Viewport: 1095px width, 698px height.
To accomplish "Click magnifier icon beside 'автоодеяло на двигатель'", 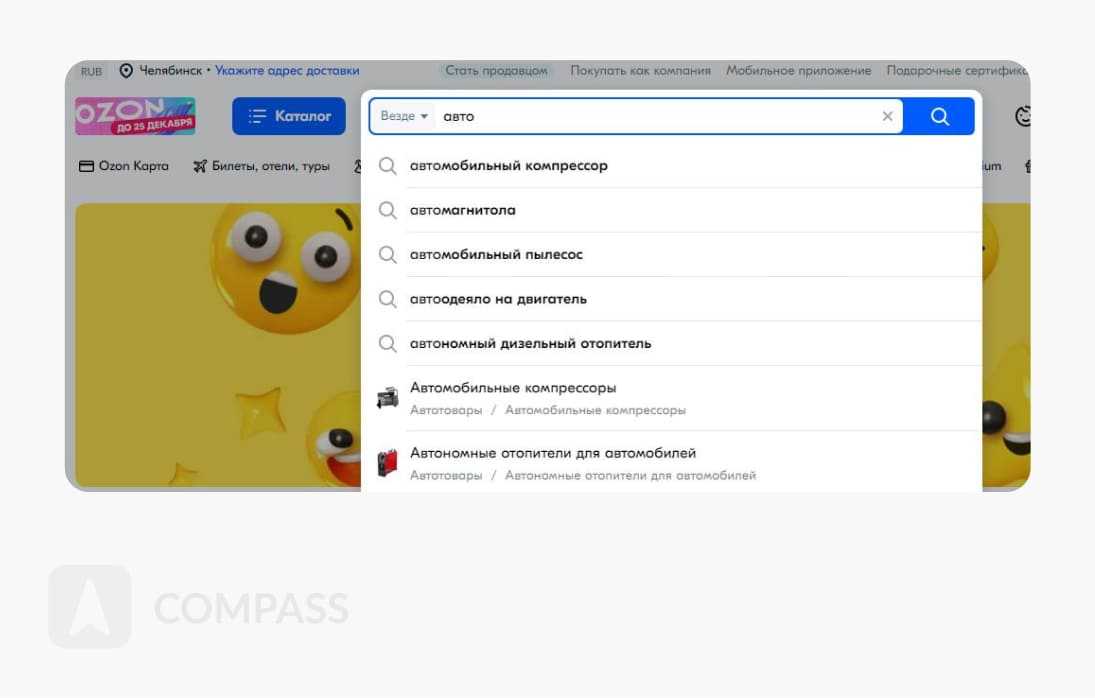I will point(387,299).
